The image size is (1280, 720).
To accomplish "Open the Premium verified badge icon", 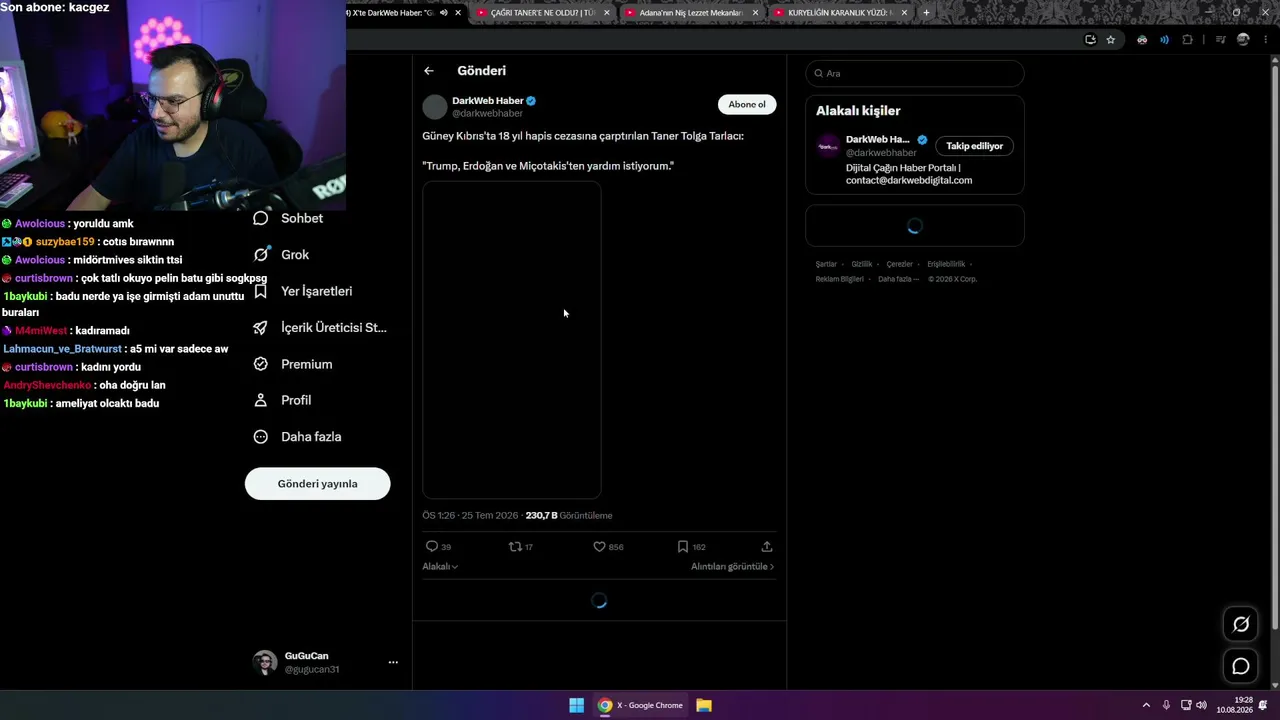I will click(261, 364).
